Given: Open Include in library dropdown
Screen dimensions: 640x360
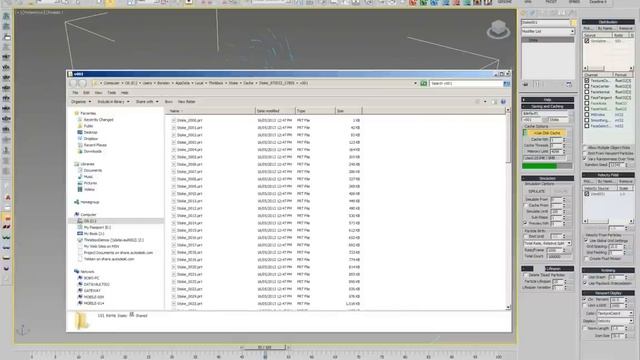Looking at the screenshot, I should coord(113,102).
